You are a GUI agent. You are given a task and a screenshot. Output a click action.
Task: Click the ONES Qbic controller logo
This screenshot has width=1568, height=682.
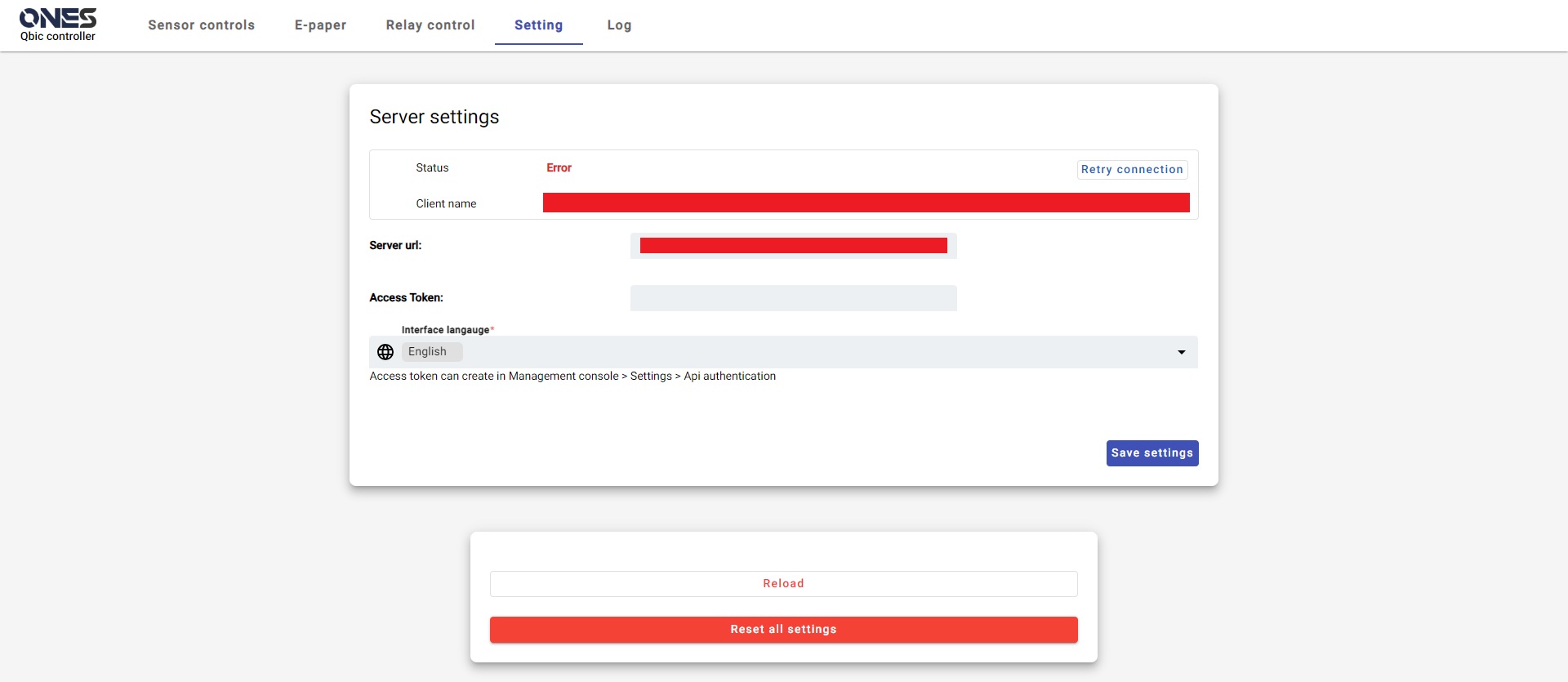pos(58,25)
